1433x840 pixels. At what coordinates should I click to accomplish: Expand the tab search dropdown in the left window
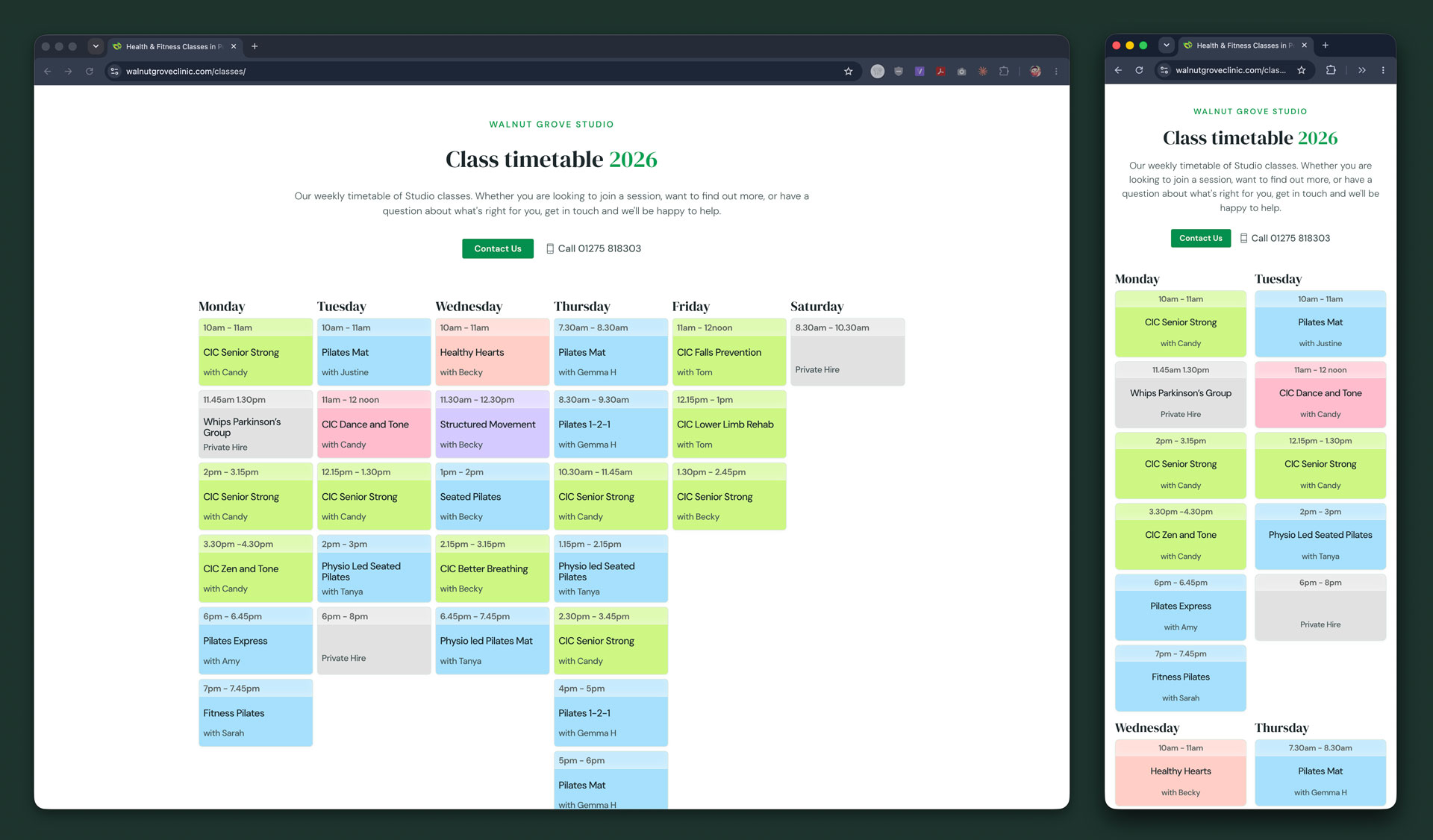96,46
